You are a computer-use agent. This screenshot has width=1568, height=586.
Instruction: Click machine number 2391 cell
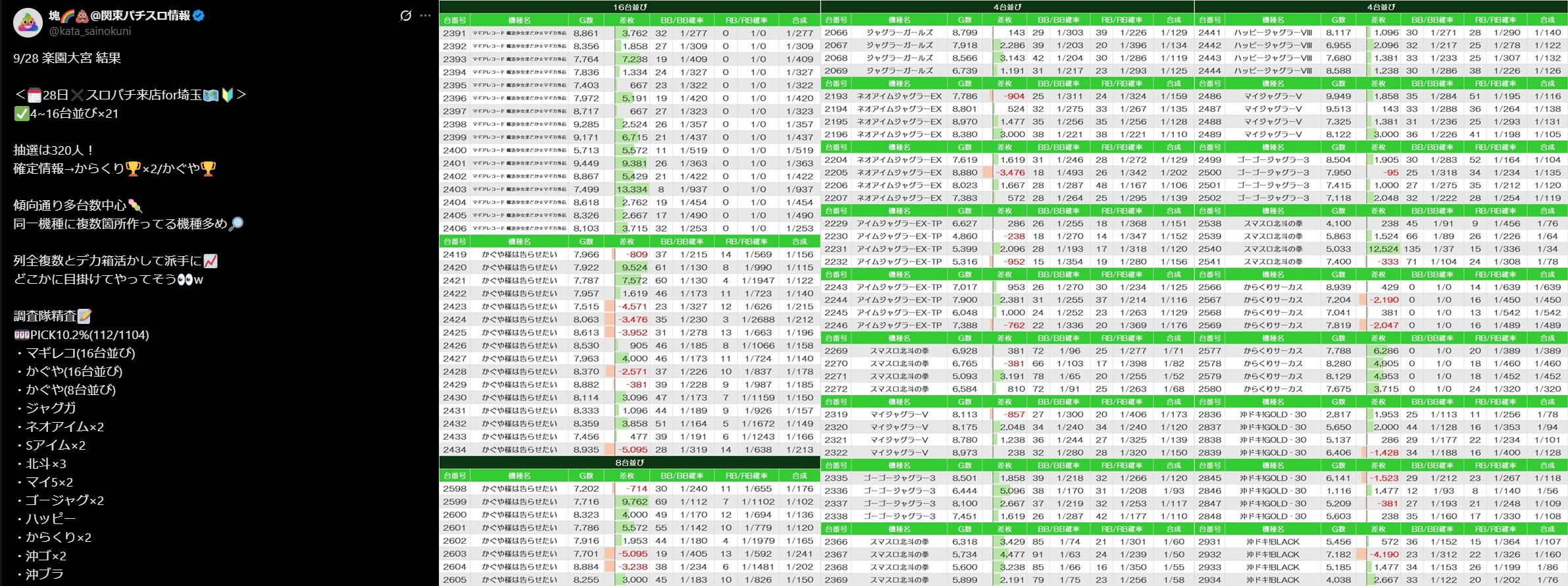(455, 33)
